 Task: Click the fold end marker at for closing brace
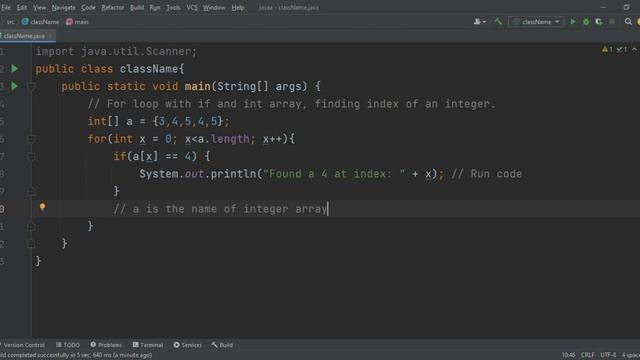click(x=31, y=227)
